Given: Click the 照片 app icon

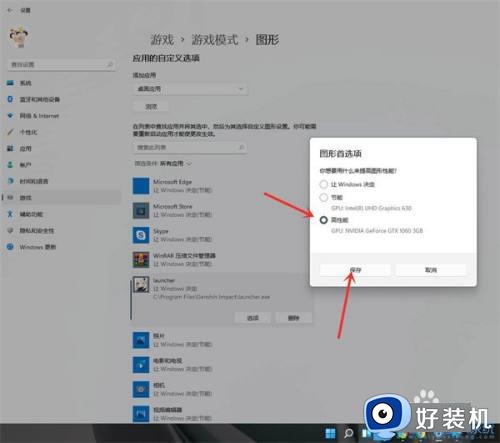Looking at the screenshot, I should (x=141, y=340).
